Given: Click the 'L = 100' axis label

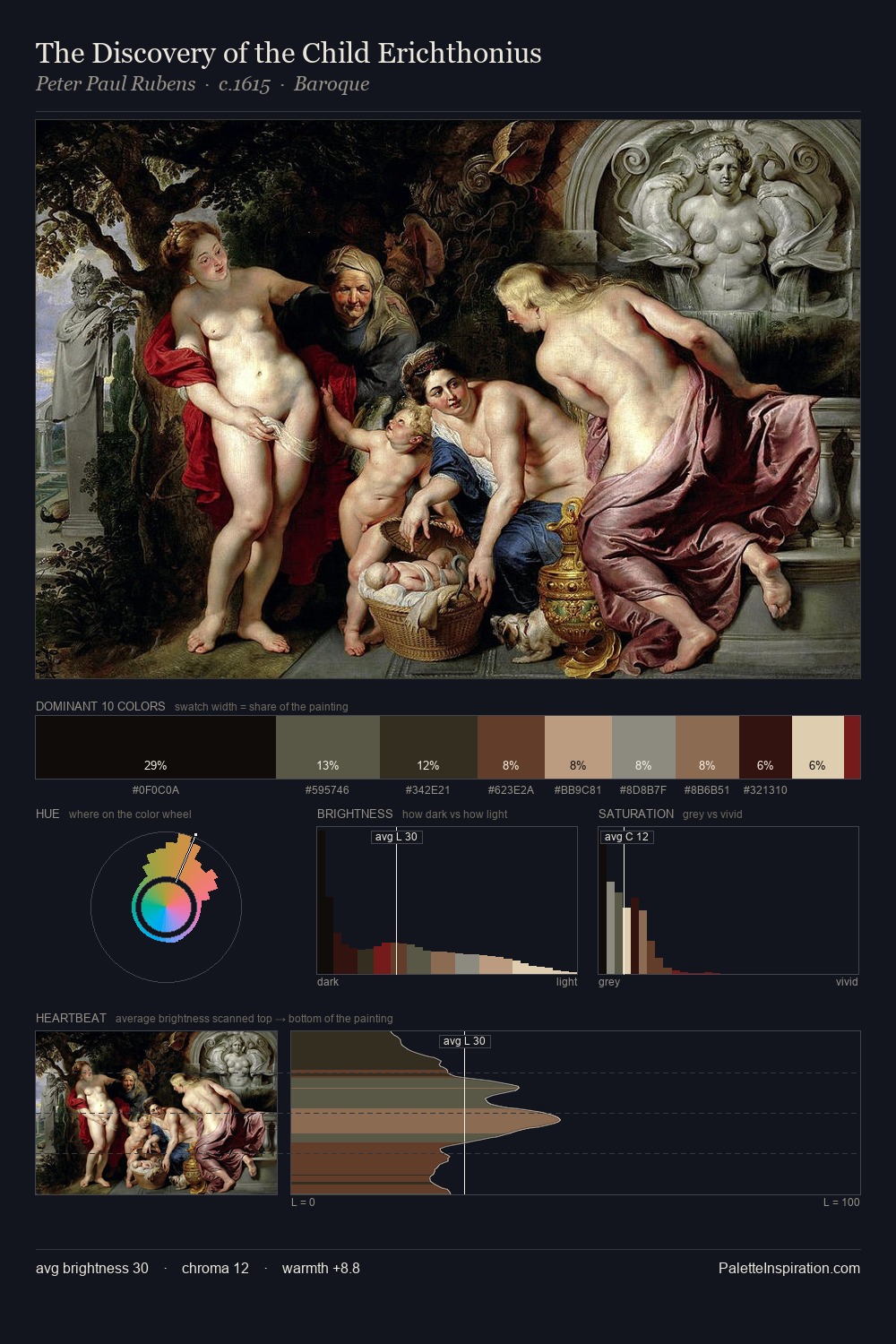Looking at the screenshot, I should click(841, 1202).
